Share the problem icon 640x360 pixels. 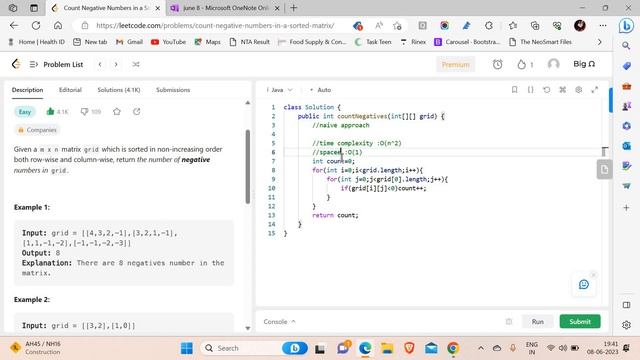(137, 111)
